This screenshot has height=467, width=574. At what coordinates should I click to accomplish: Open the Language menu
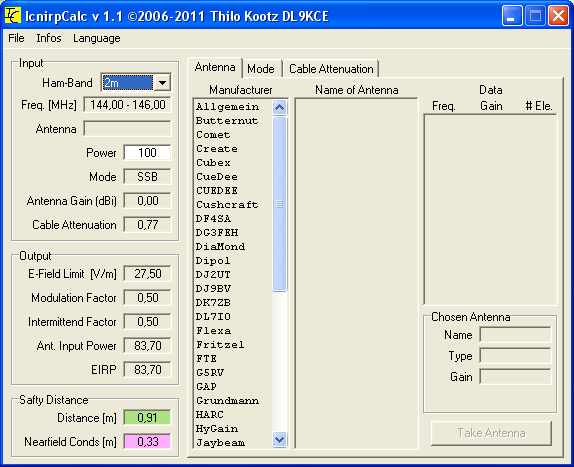click(97, 38)
